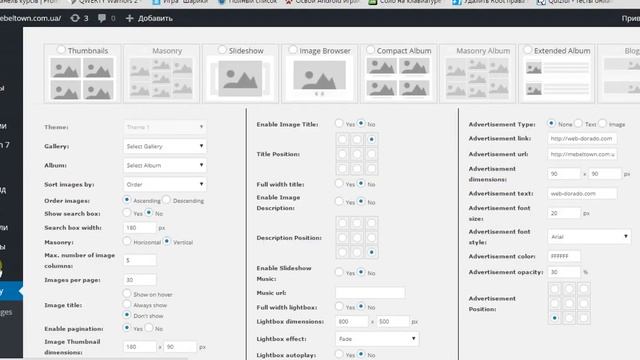Set Masonry to Horizontal
The width and height of the screenshot is (640, 360).
pos(127,241)
